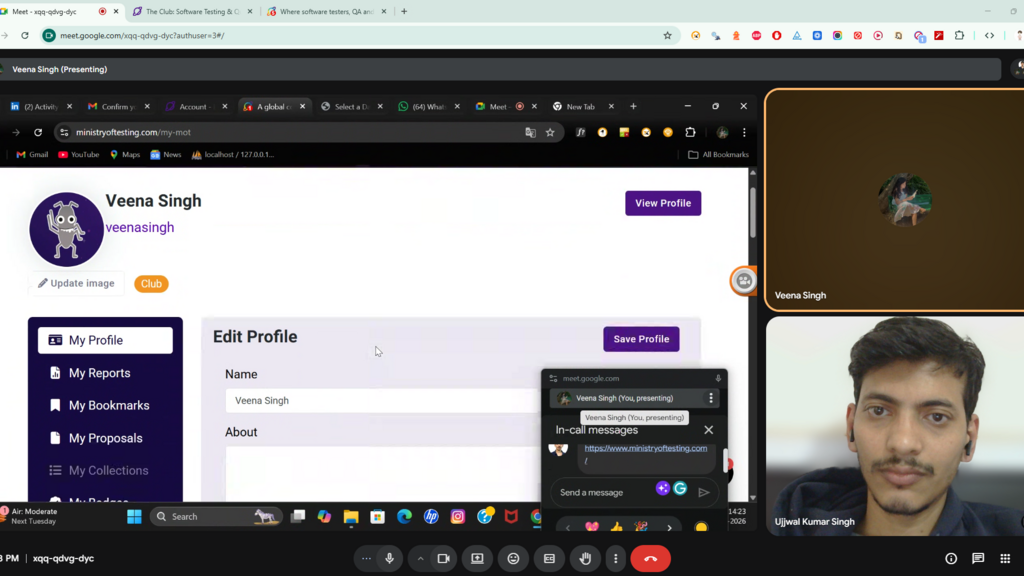Click the Save Profile button
The width and height of the screenshot is (1024, 576).
click(641, 339)
